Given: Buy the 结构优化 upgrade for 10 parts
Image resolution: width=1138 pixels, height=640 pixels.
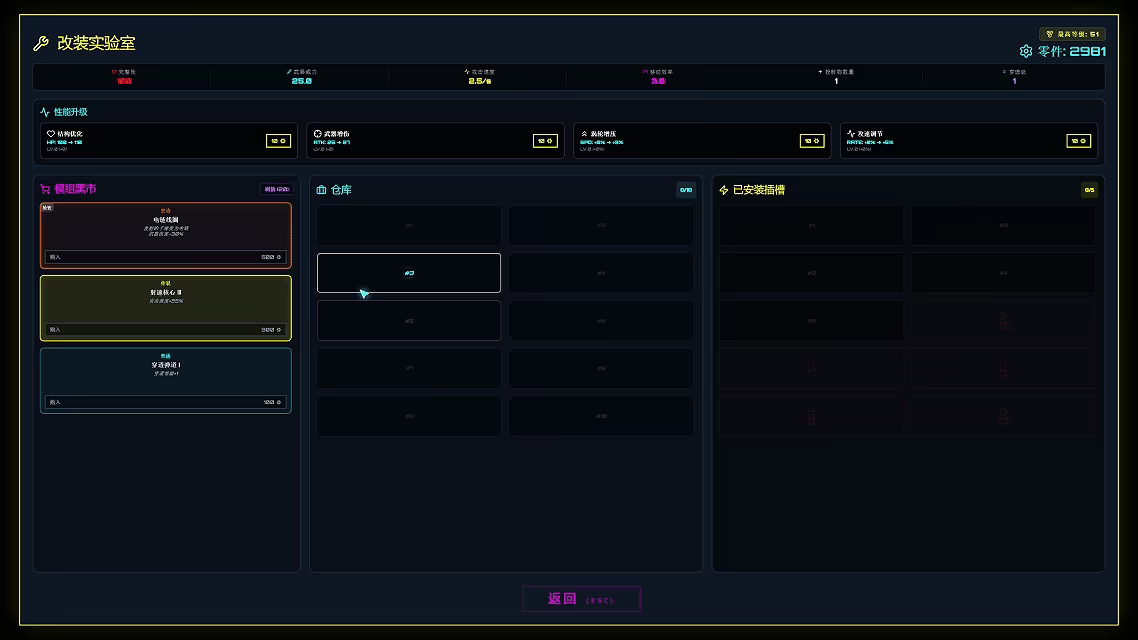Looking at the screenshot, I should [278, 141].
